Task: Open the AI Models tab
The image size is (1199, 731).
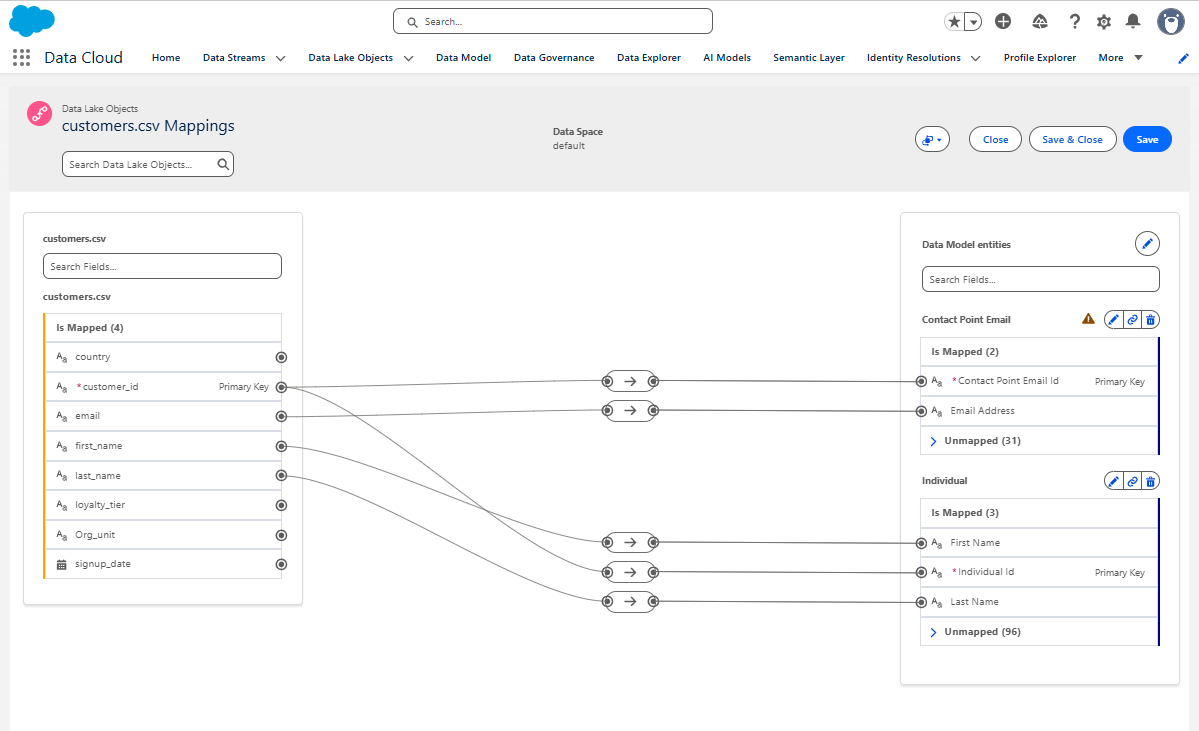Action: coord(726,57)
